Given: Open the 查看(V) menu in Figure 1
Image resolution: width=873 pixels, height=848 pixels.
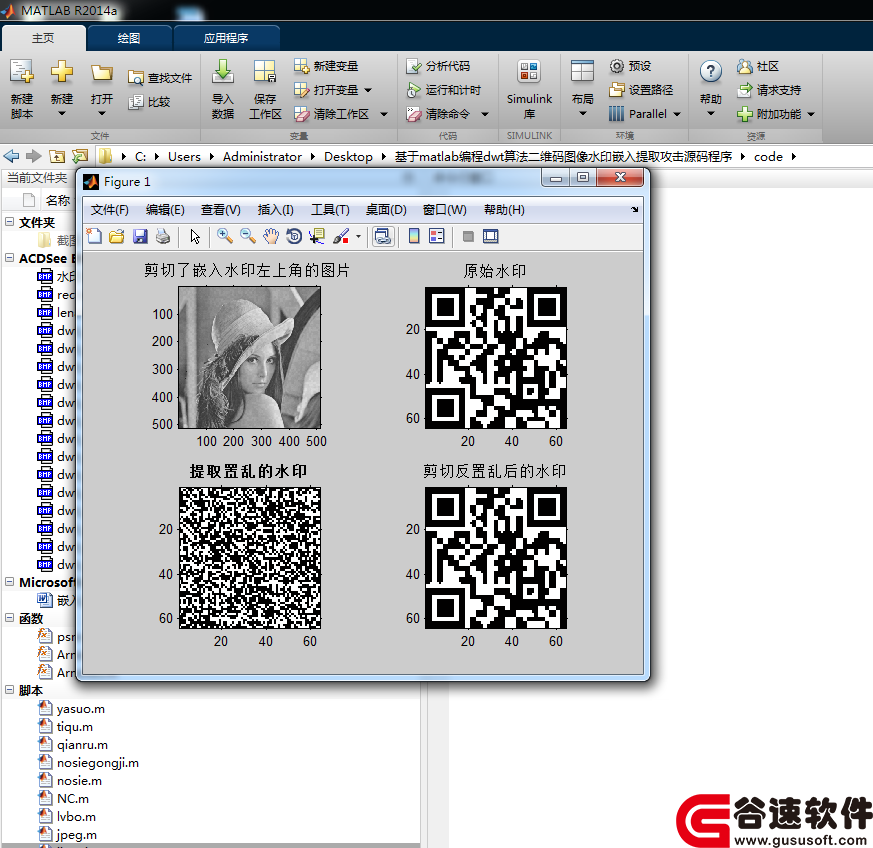Looking at the screenshot, I should coord(221,210).
